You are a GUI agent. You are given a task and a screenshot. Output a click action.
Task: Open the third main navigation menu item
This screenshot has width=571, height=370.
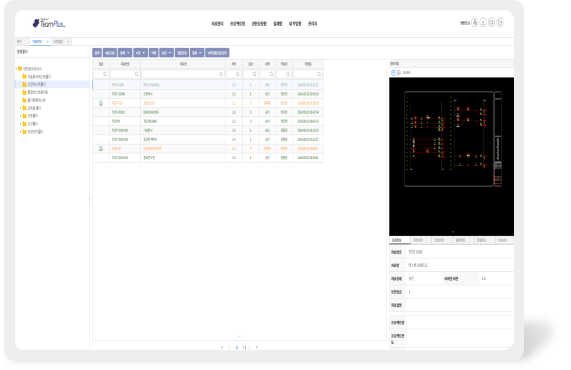click(x=259, y=24)
